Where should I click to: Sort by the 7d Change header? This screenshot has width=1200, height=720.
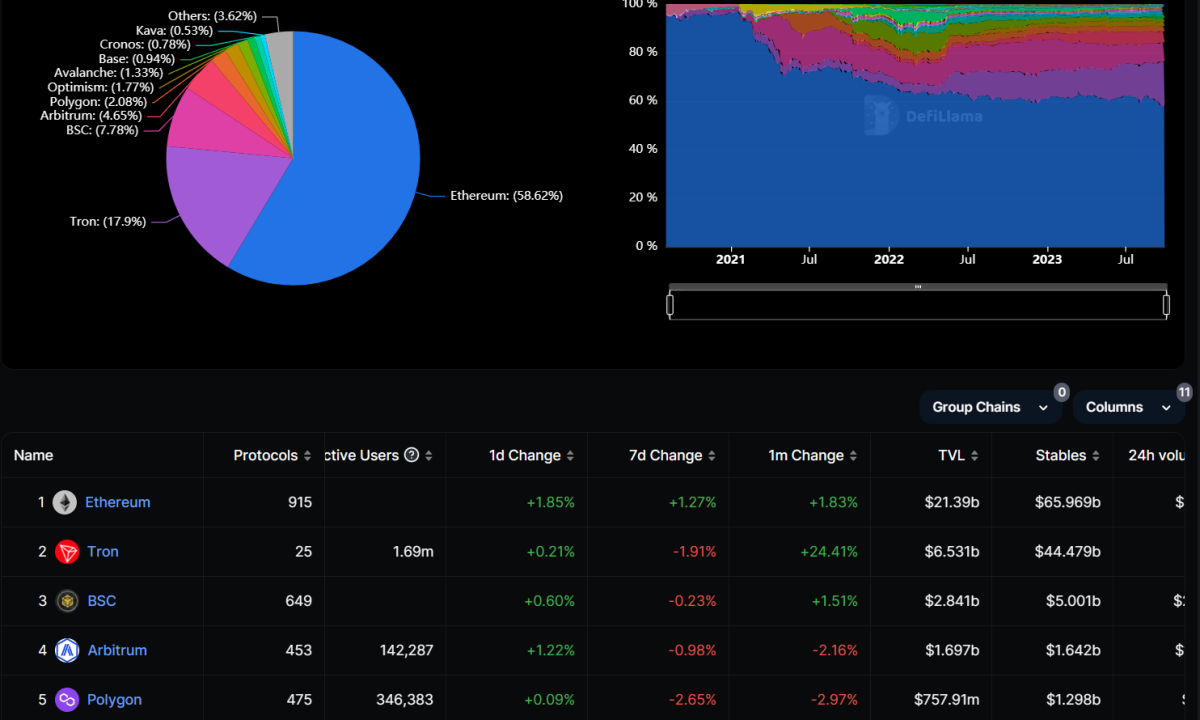tap(665, 455)
